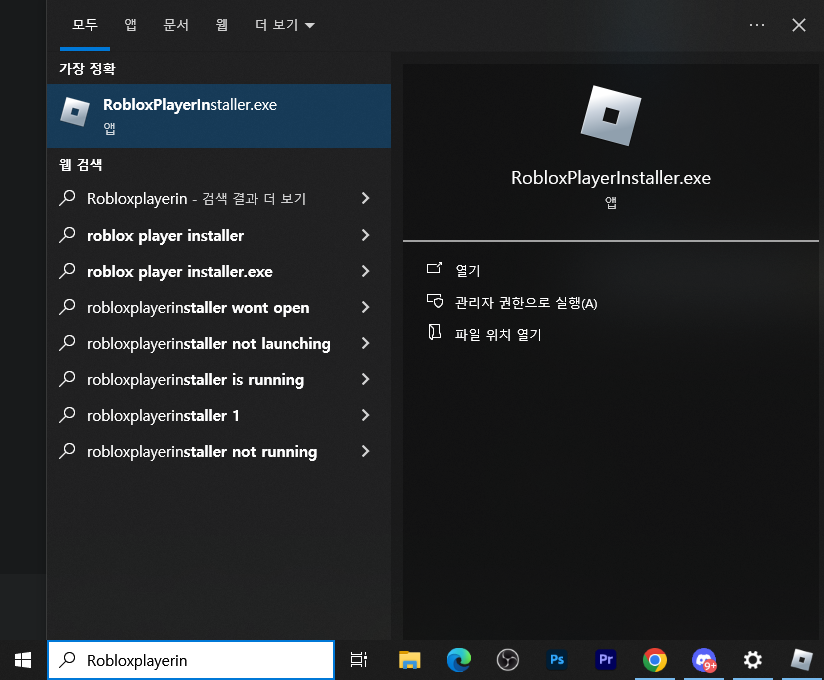Click 관리자 권한으로 실행 (Run as administrator)
Viewport: 824px width, 680px height.
coord(526,303)
